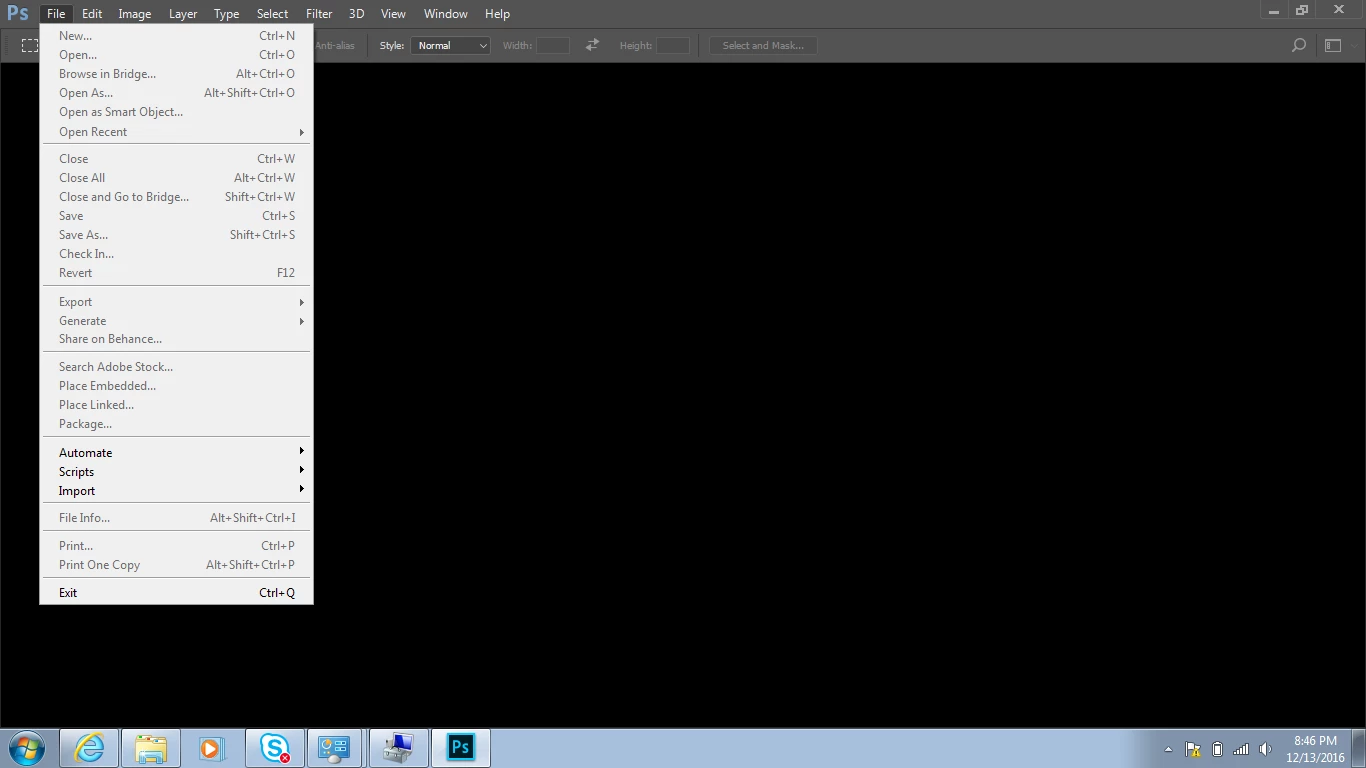
Task: Swap width and height values icon
Action: click(x=592, y=45)
